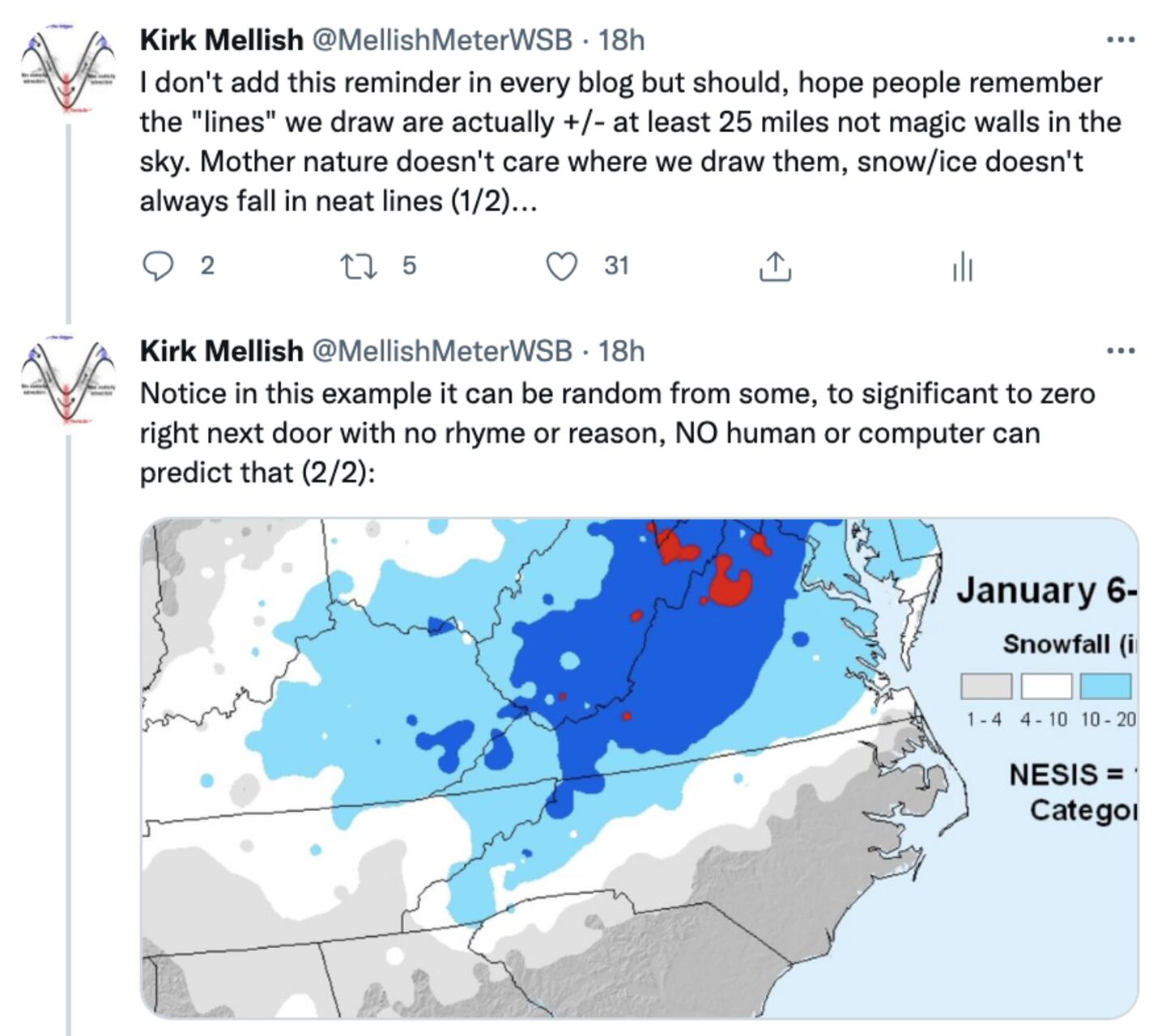Image resolution: width=1166 pixels, height=1036 pixels.
Task: Like the first tweet via heart icon
Action: coord(562,265)
